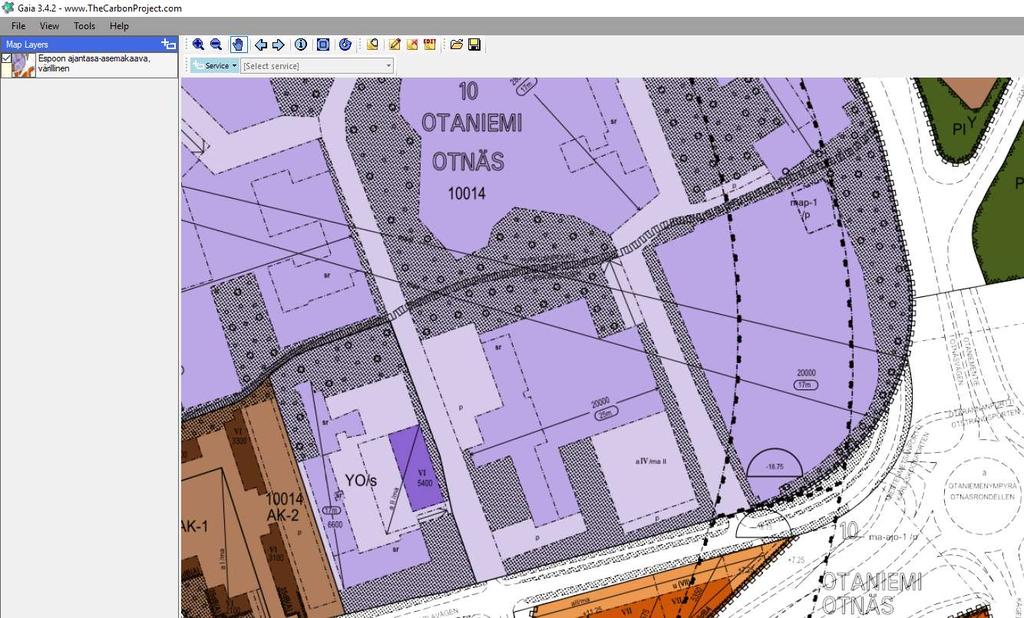The height and width of the screenshot is (618, 1024).
Task: Activate the Pan hand tool
Action: tap(238, 44)
